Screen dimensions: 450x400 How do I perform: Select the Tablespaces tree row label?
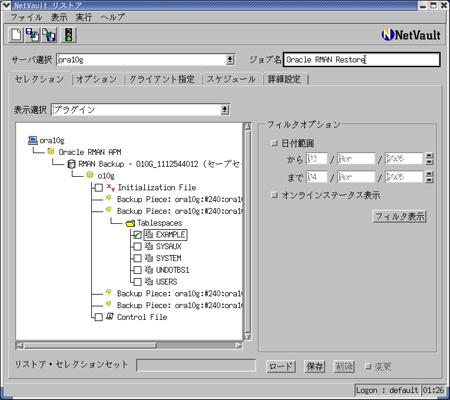[x=160, y=223]
